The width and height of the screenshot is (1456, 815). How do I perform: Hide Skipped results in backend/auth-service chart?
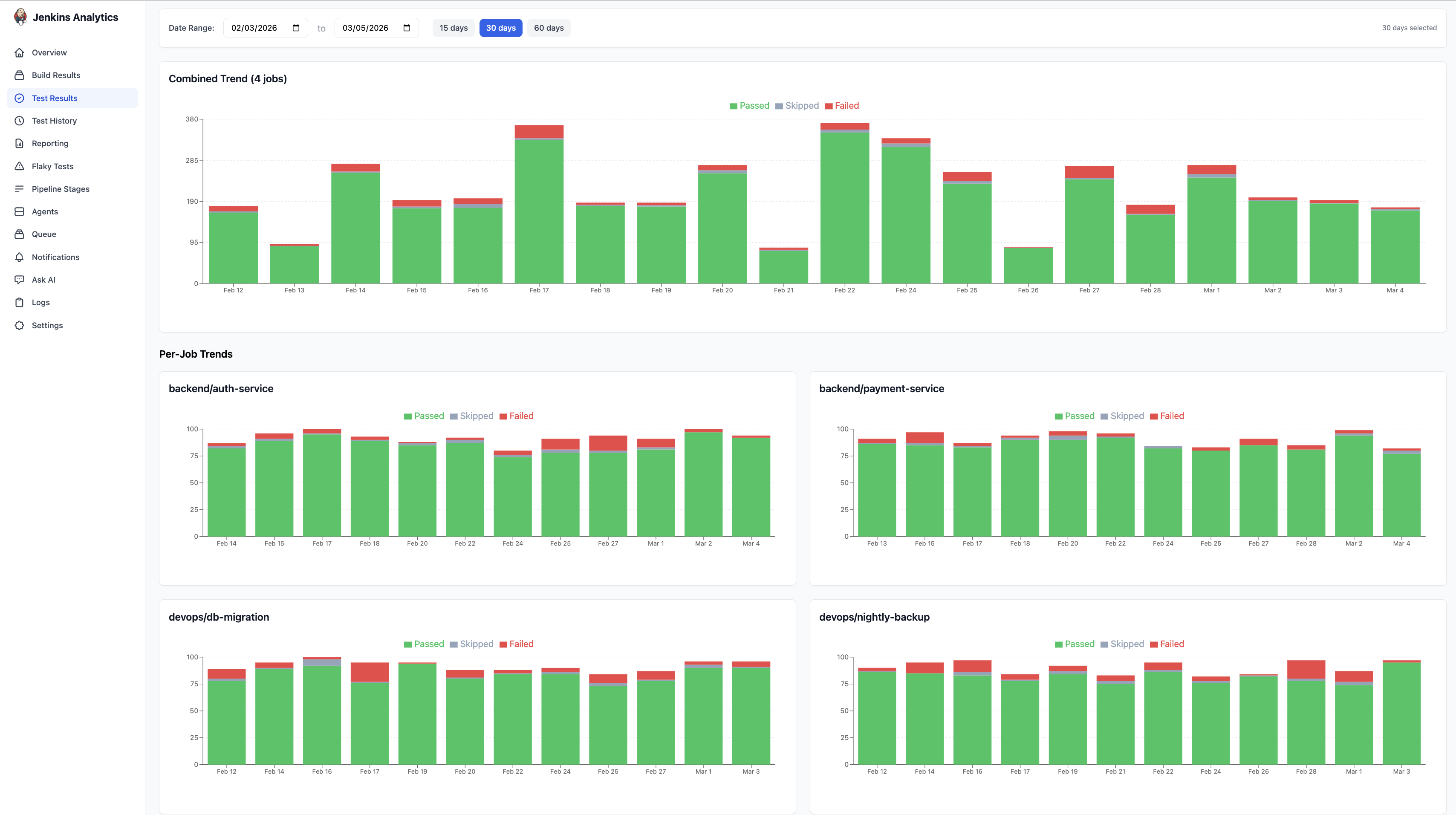point(471,416)
